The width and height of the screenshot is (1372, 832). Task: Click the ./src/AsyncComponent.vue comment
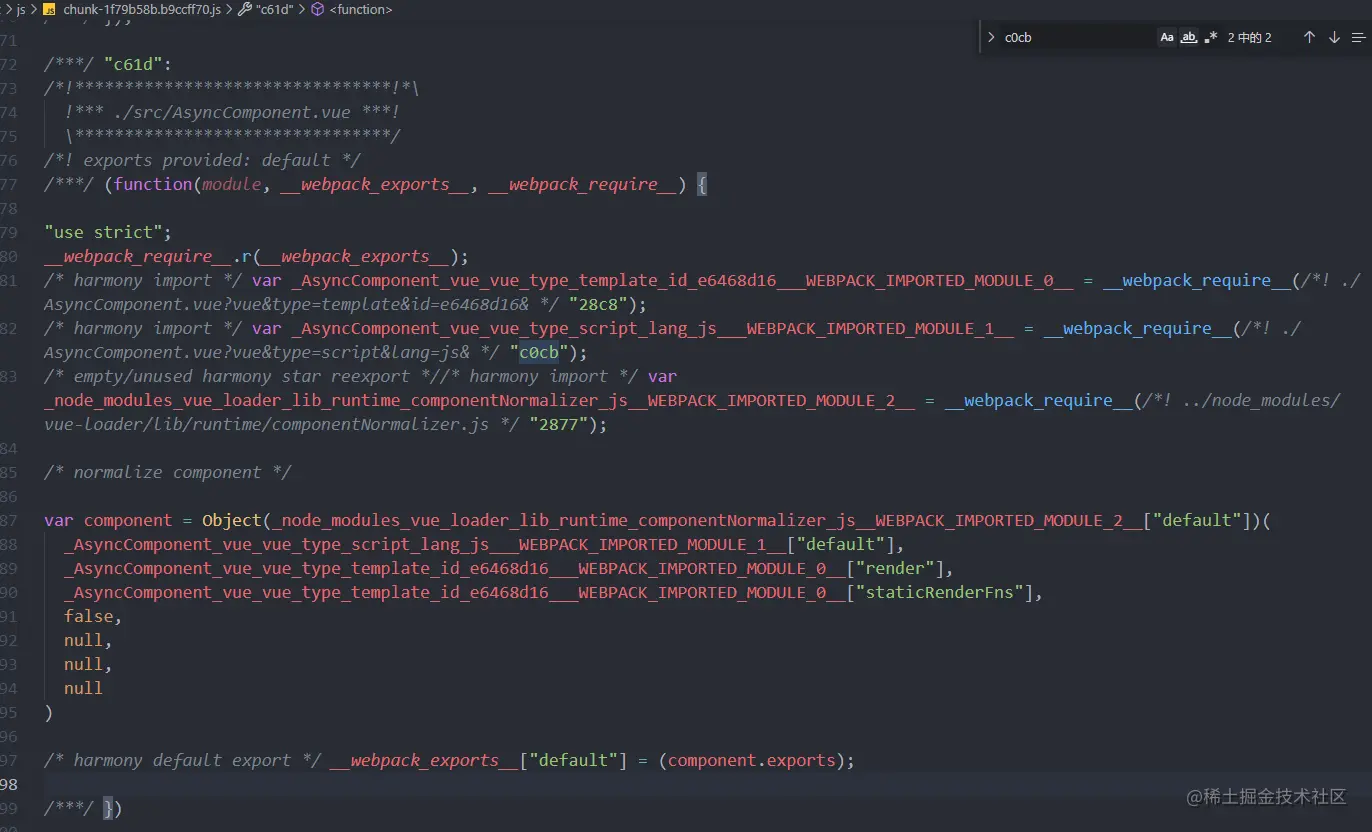click(232, 112)
